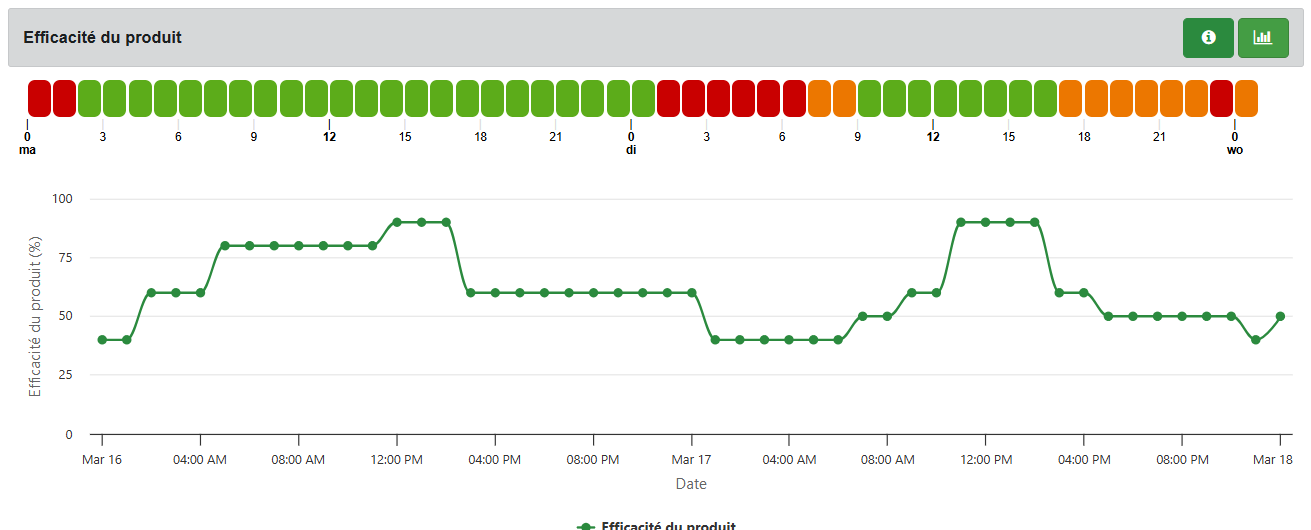
Task: Select the first red block at Monday 0h
Action: (39, 98)
